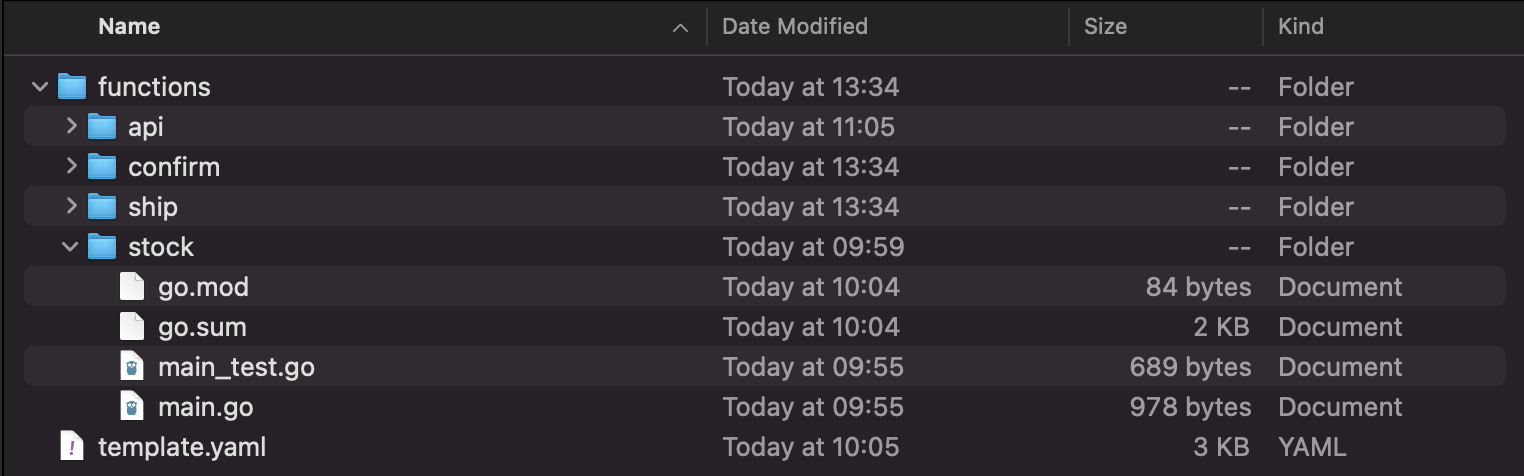The width and height of the screenshot is (1524, 476).
Task: Click the go.mod document icon
Action: 131,287
